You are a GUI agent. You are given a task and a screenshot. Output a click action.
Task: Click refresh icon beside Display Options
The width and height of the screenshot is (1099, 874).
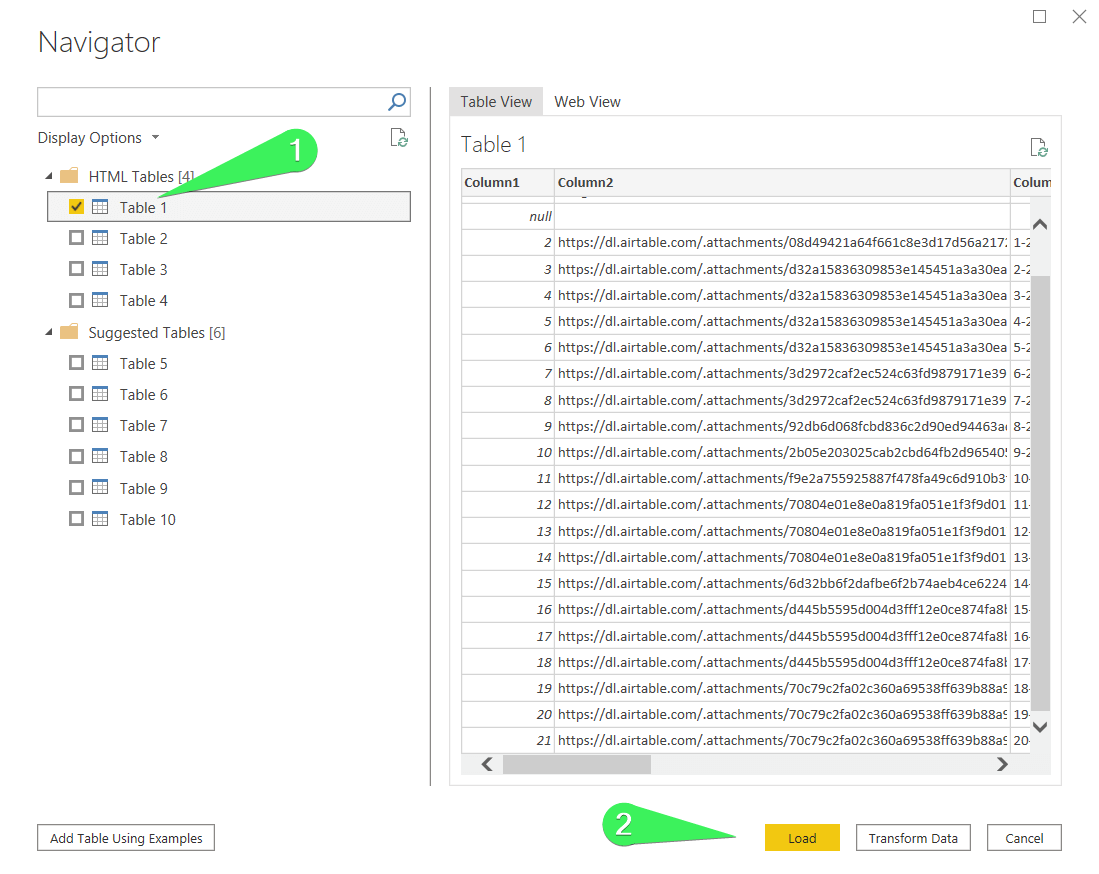click(x=399, y=137)
